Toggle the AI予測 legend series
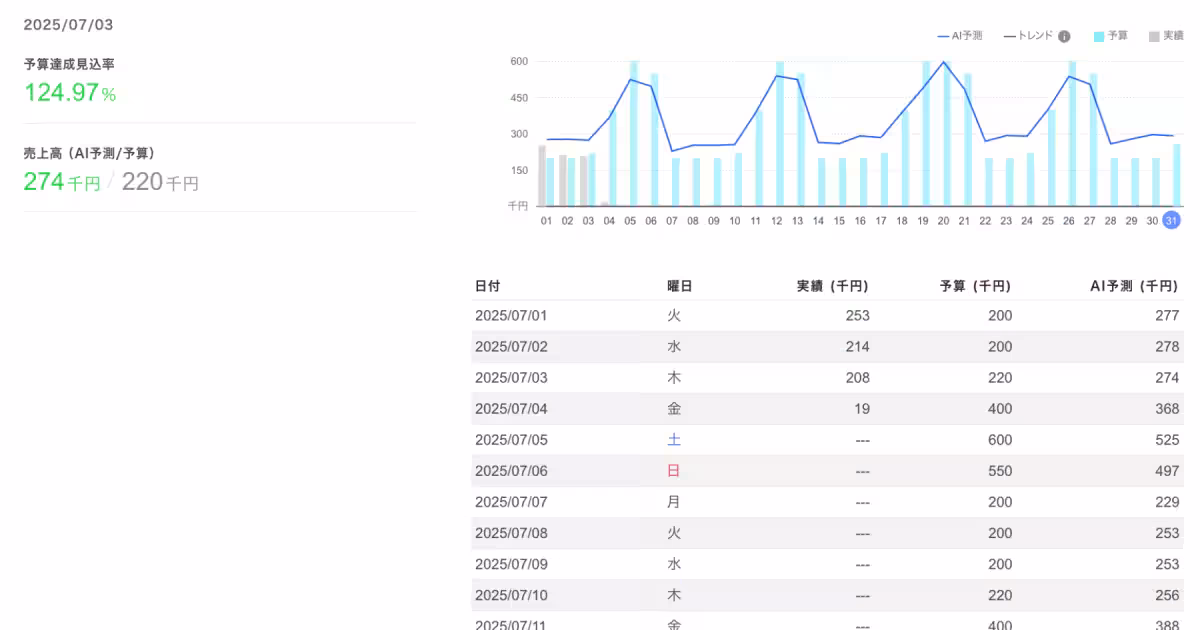The width and height of the screenshot is (1200, 630). (960, 36)
